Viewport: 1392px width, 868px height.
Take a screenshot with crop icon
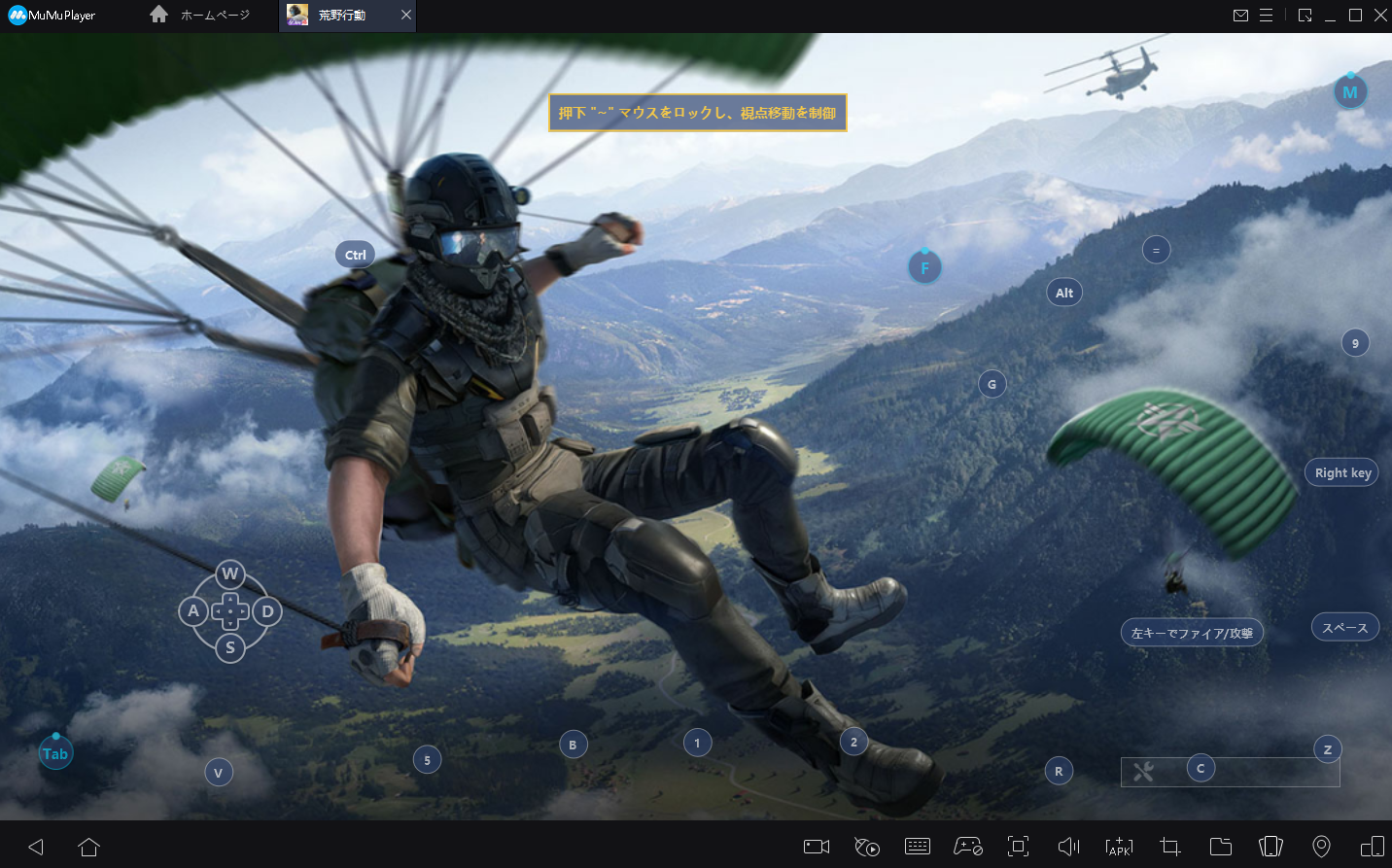pos(1170,847)
